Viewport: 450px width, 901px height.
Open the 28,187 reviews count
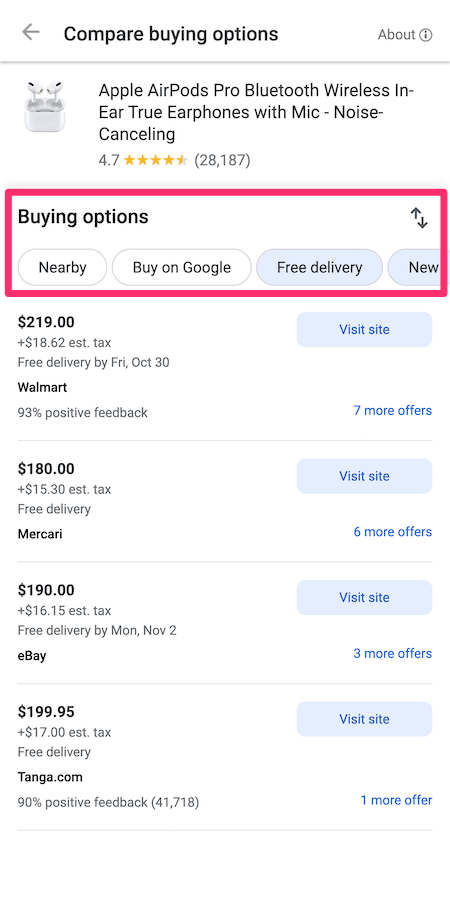(x=222, y=160)
